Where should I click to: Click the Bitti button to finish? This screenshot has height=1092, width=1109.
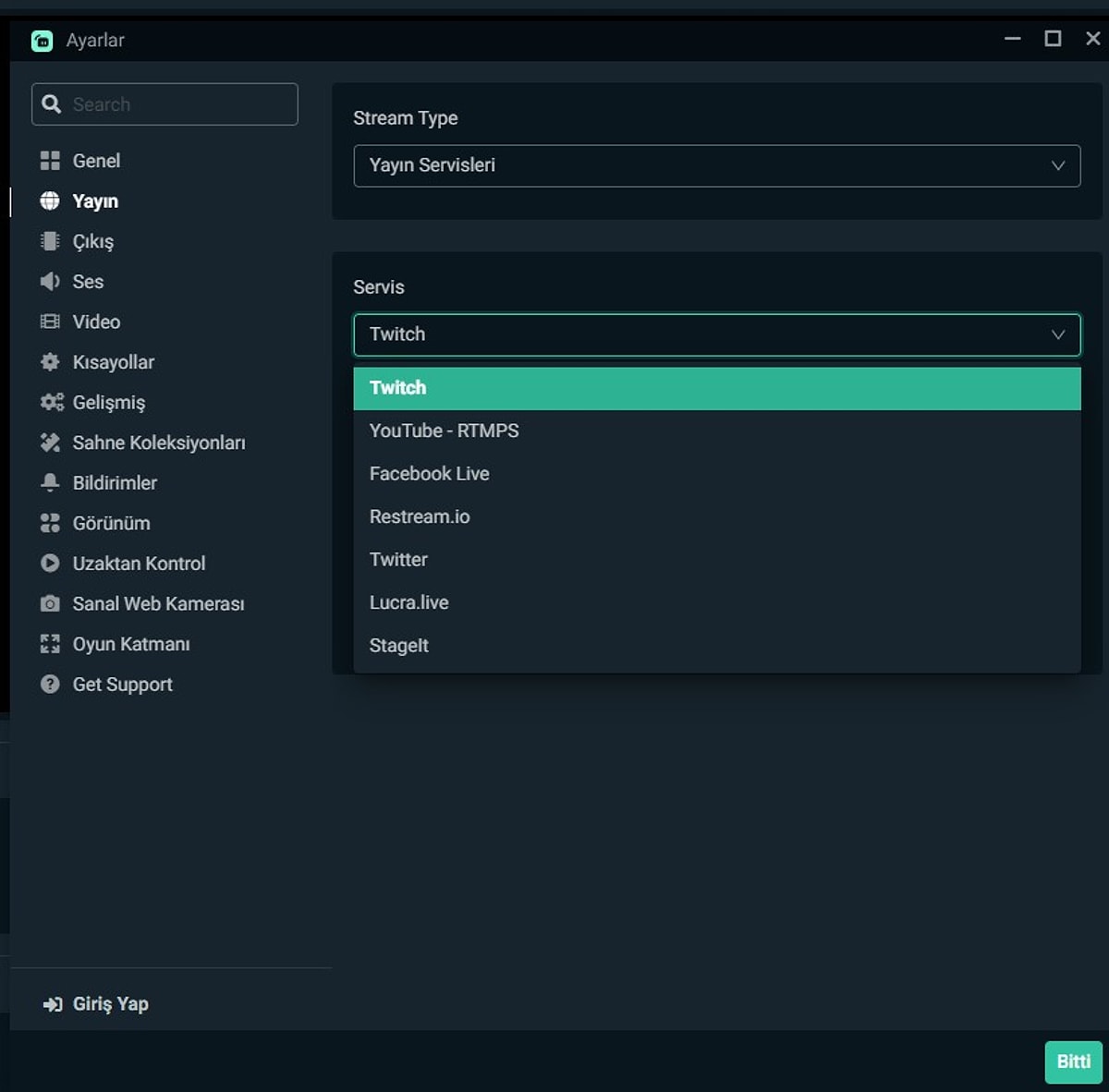1073,1062
